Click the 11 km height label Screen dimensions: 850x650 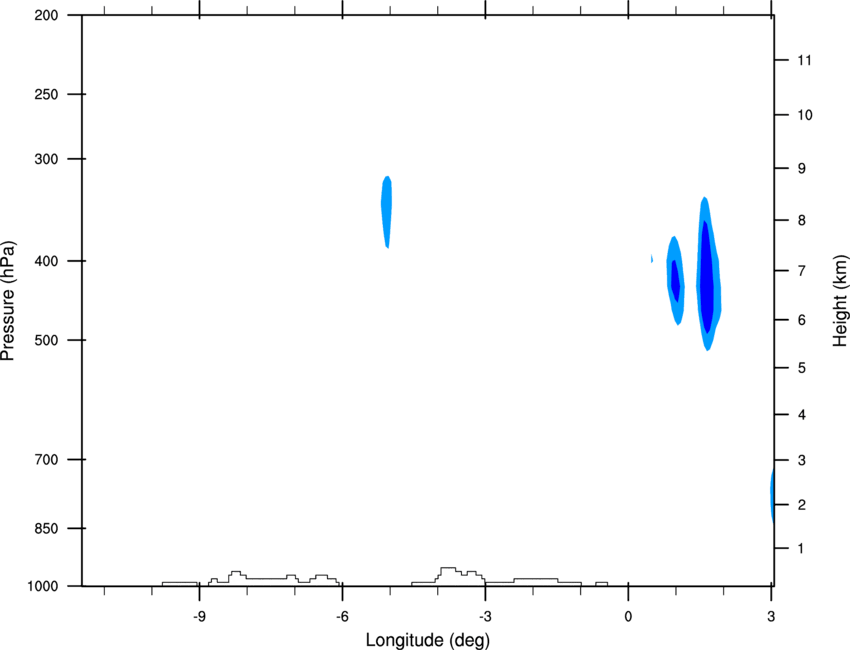[x=804, y=60]
